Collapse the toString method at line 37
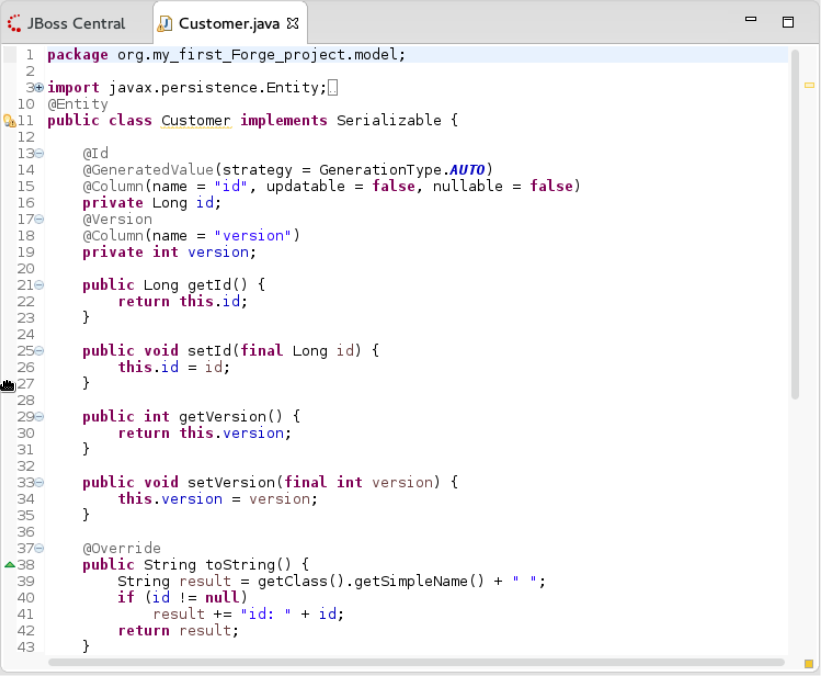This screenshot has height=676, width=822. (x=39, y=549)
